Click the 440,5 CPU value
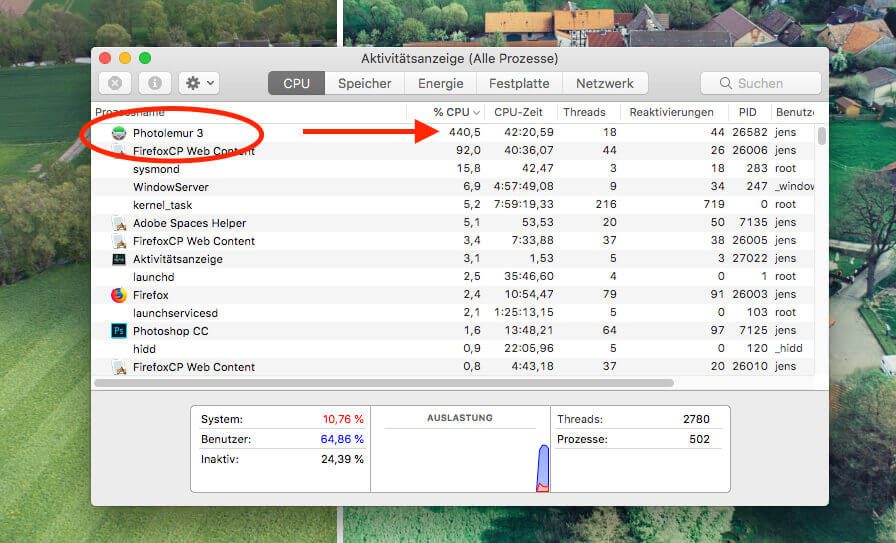 464,133
